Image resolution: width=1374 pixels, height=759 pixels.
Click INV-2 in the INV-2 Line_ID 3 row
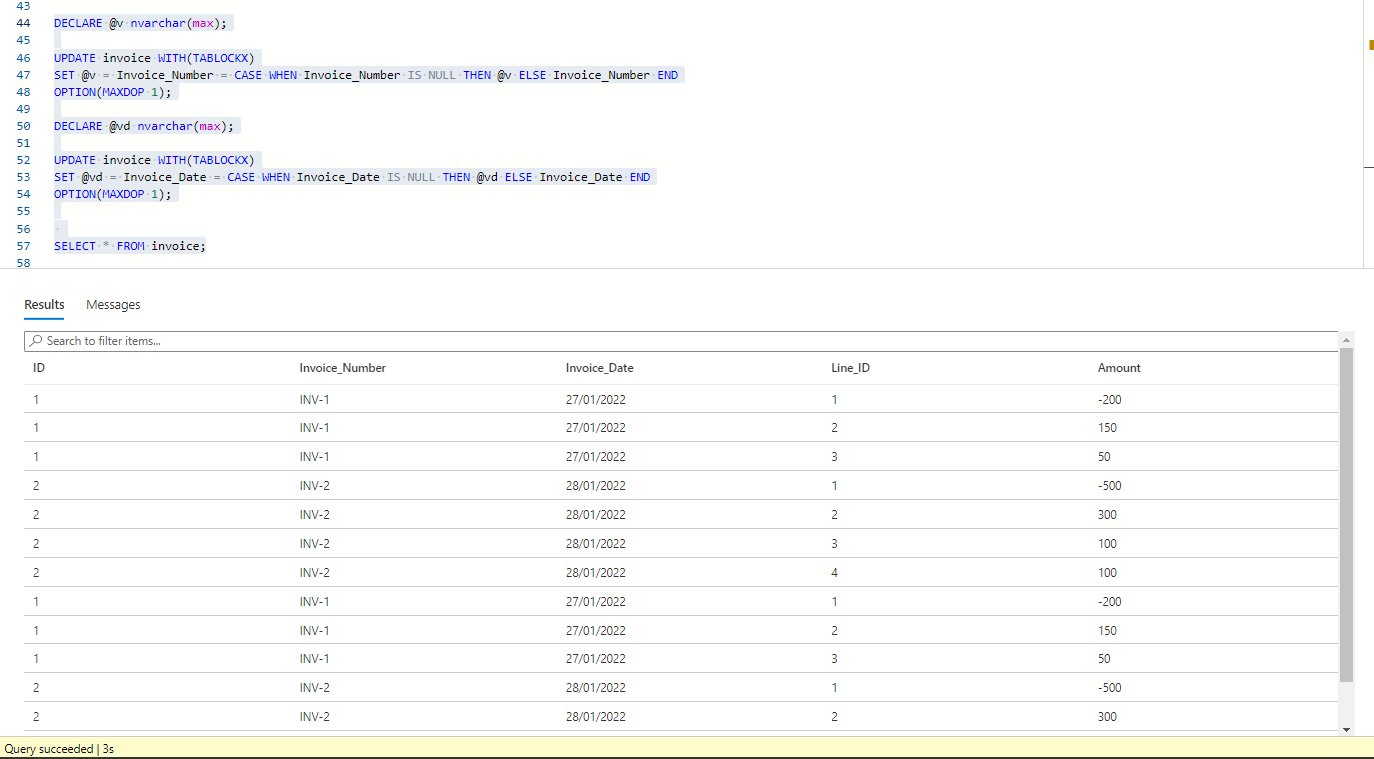coord(315,544)
